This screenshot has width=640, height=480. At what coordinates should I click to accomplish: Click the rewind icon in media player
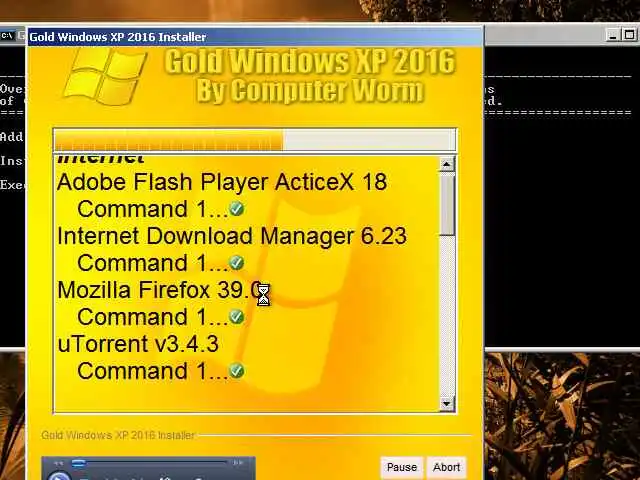click(59, 463)
